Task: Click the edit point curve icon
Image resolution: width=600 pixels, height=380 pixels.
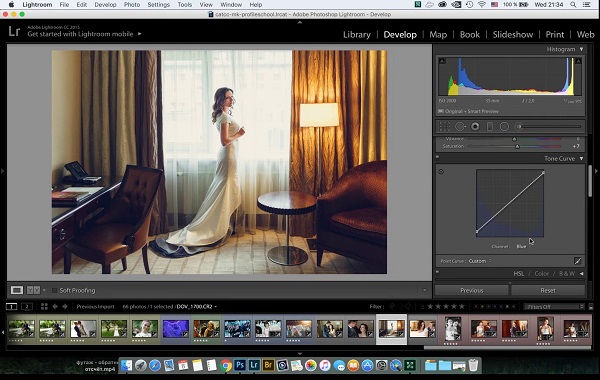Action: tap(578, 261)
